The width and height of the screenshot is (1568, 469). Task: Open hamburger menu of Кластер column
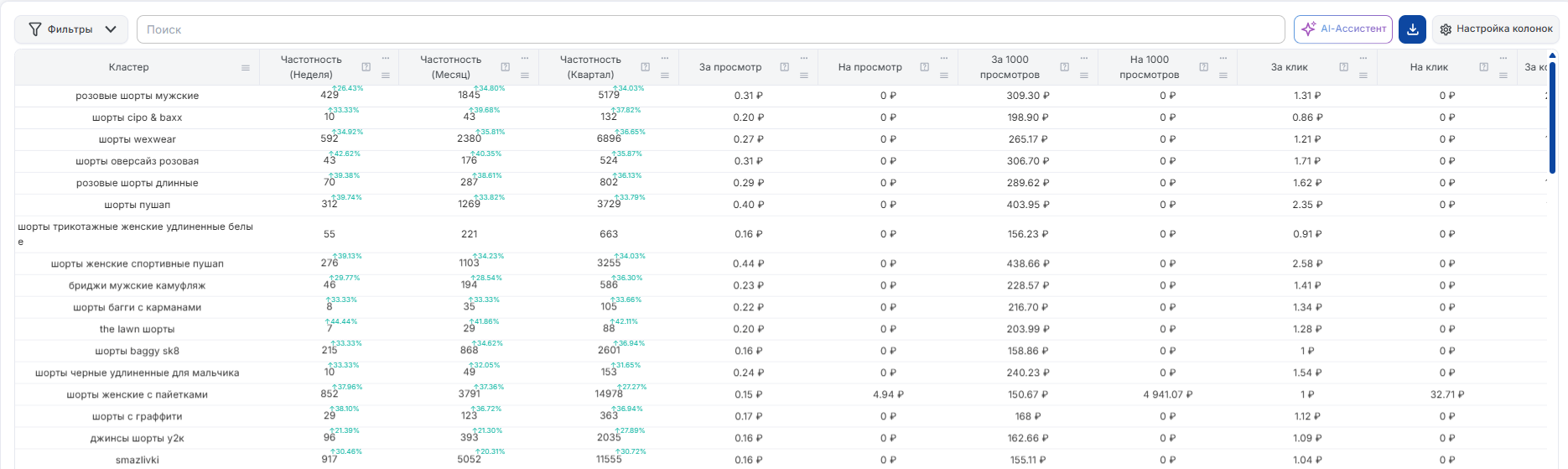coord(246,68)
